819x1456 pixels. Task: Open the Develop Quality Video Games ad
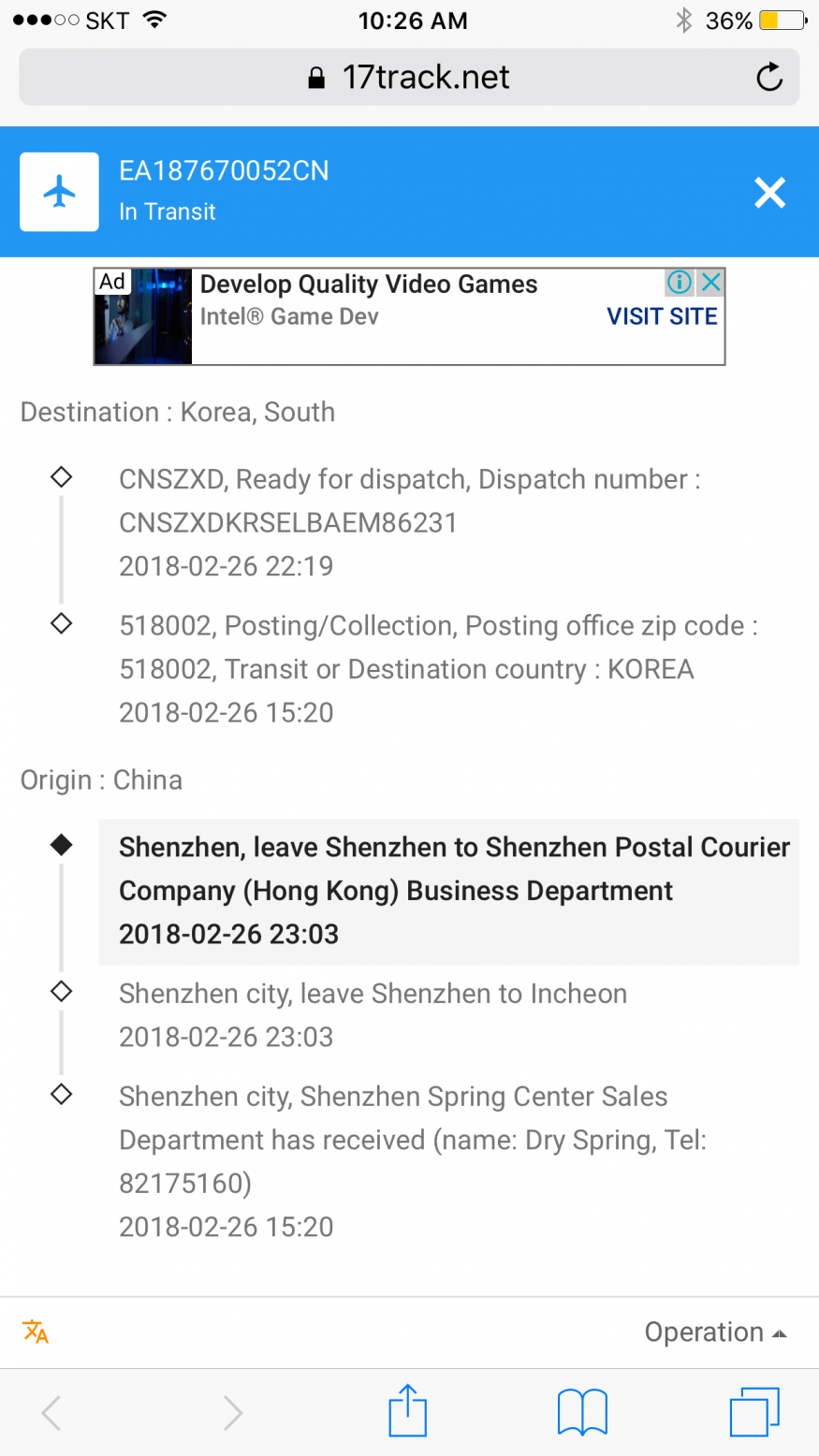(369, 284)
